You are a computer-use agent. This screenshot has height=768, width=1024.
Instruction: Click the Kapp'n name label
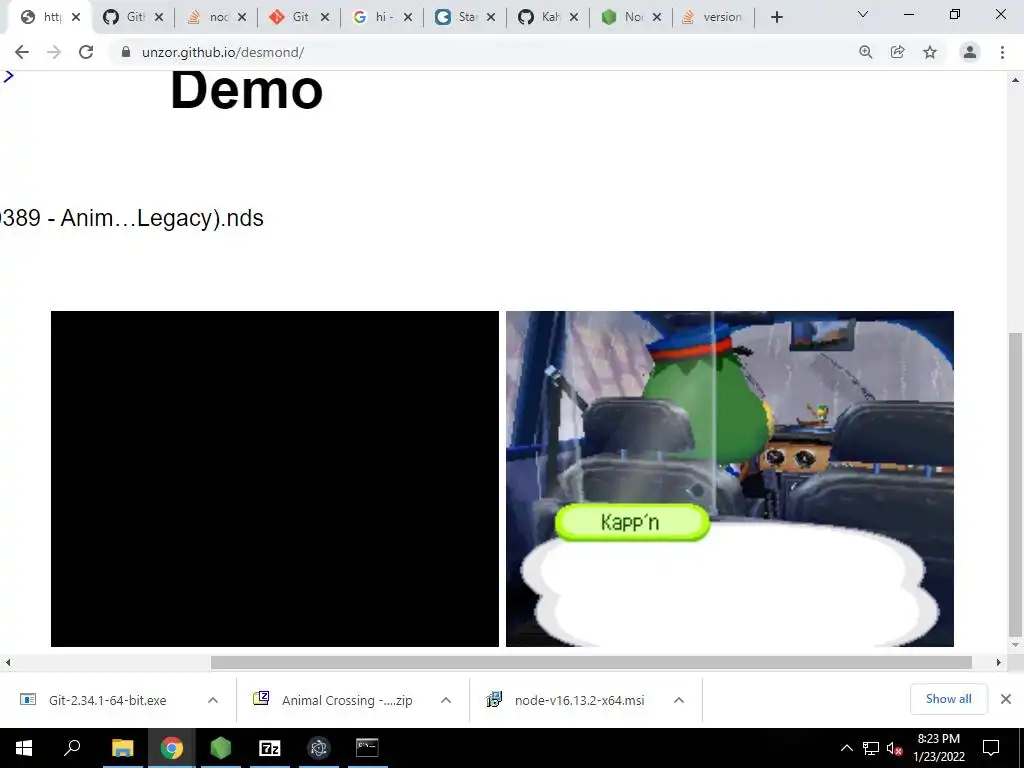click(x=632, y=522)
